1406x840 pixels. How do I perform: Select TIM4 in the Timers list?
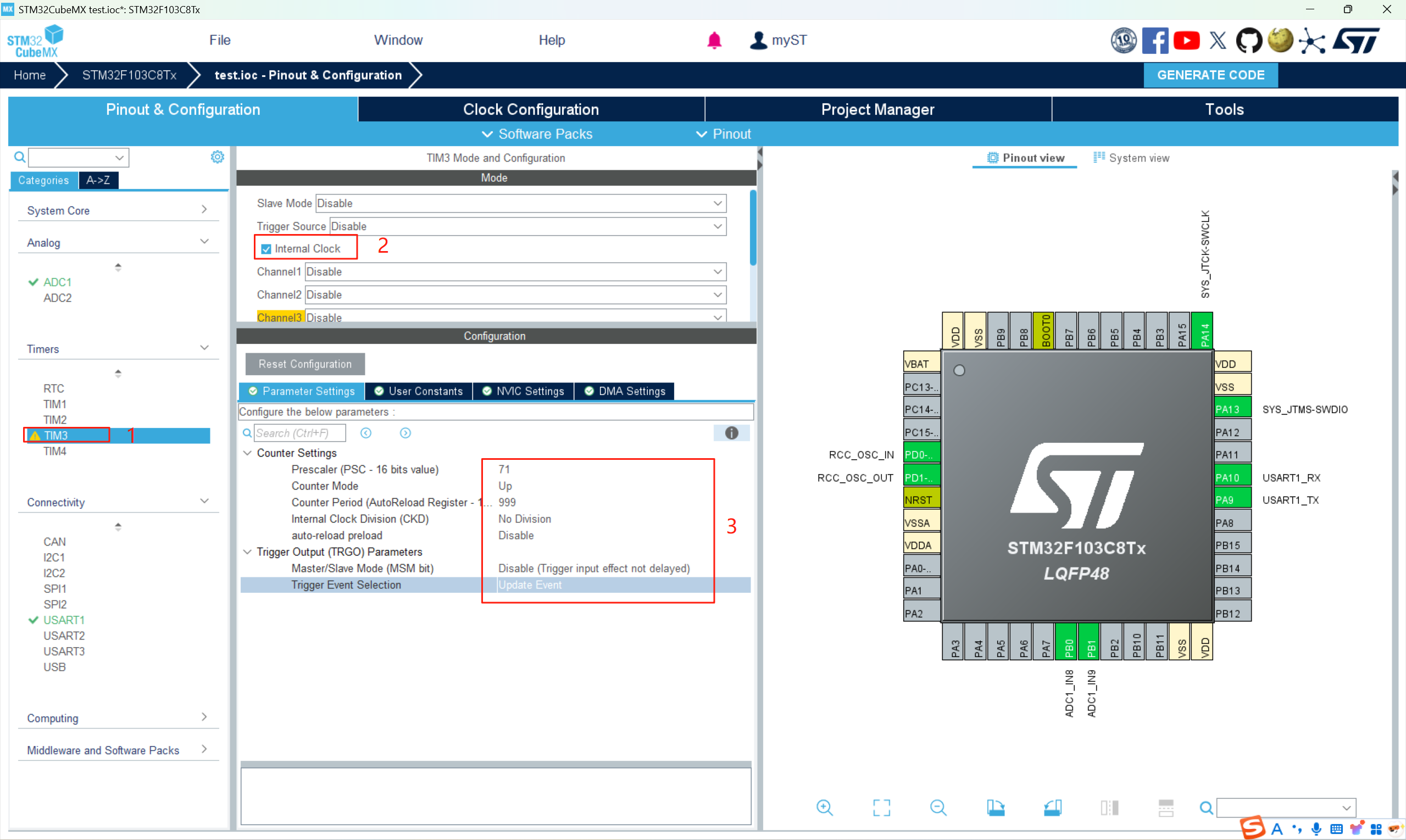pyautogui.click(x=55, y=451)
